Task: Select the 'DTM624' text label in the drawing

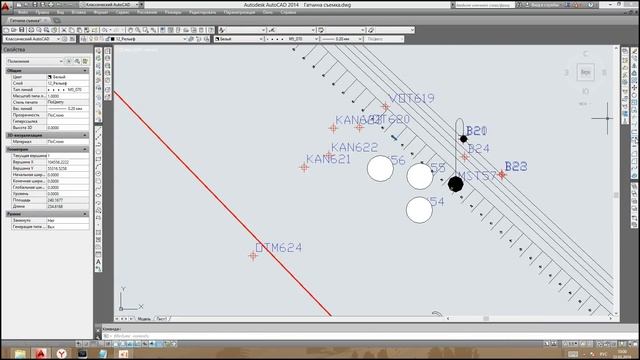Action: click(x=279, y=247)
